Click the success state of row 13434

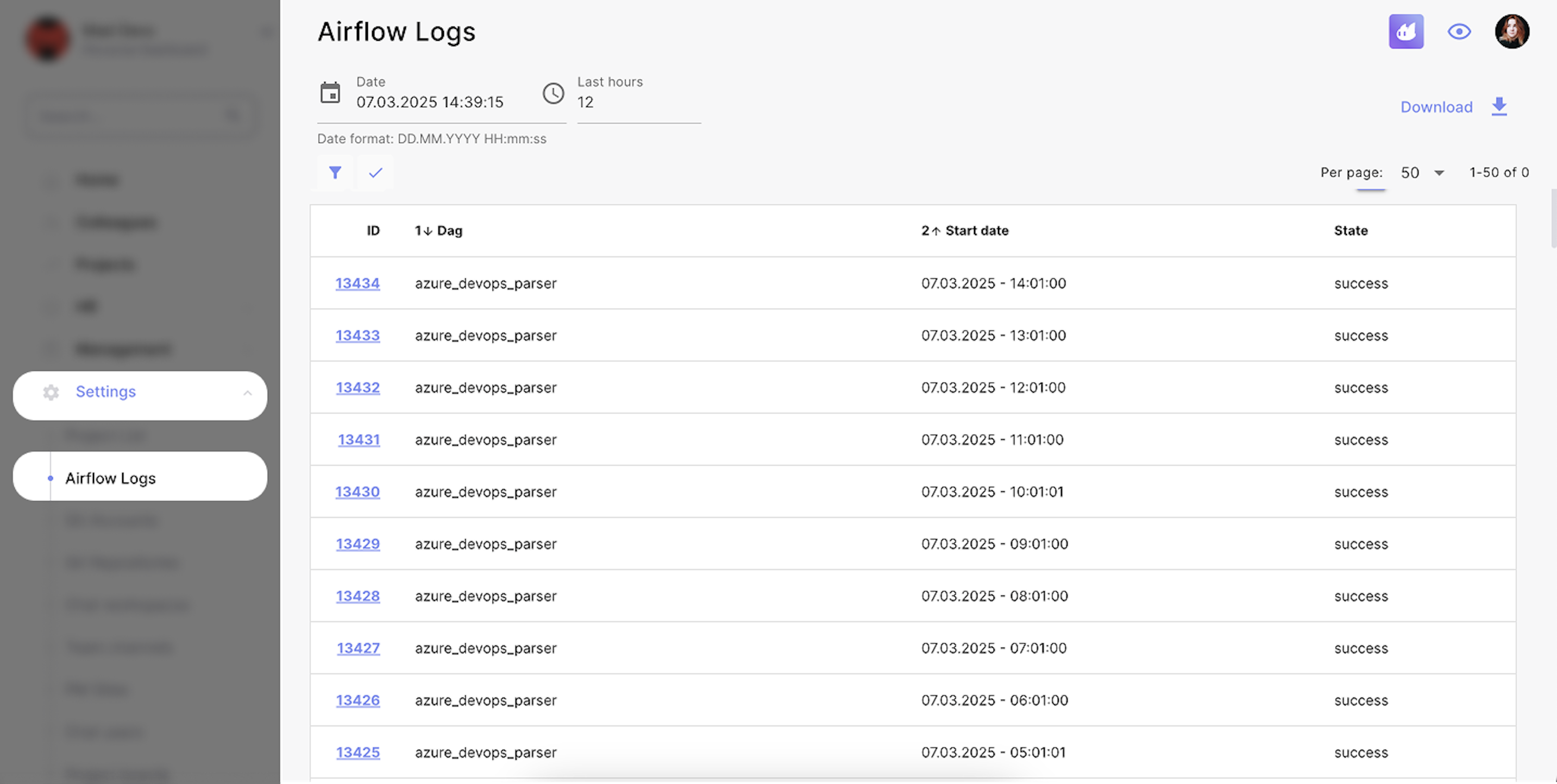coord(1361,284)
